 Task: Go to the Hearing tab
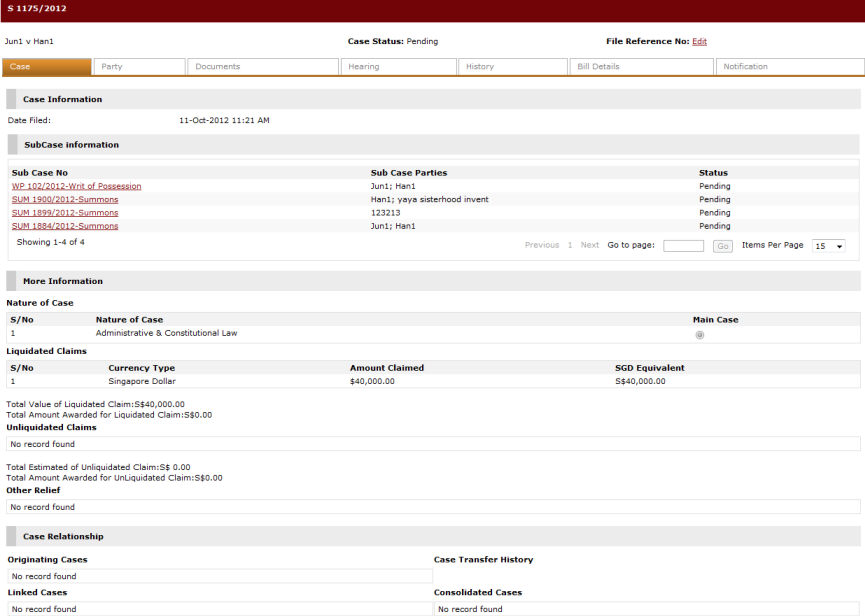[399, 67]
